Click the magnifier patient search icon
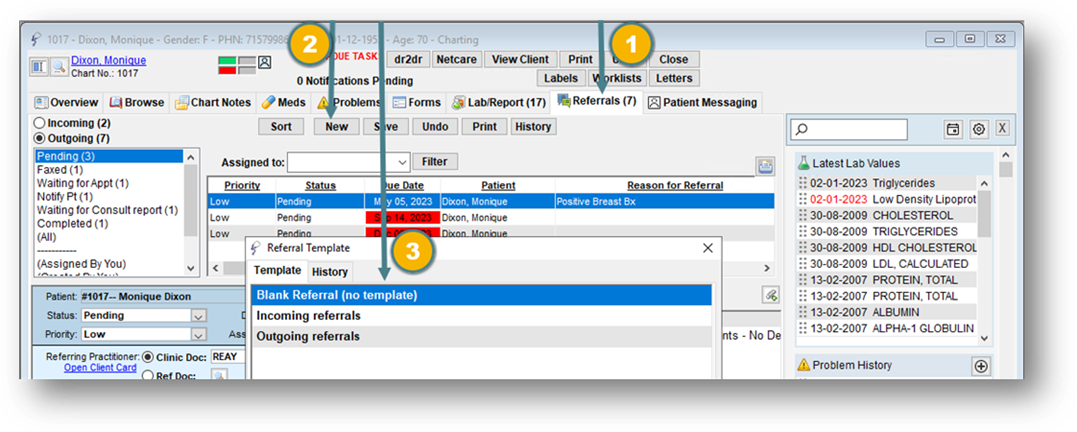The image size is (1077, 432). click(x=60, y=67)
